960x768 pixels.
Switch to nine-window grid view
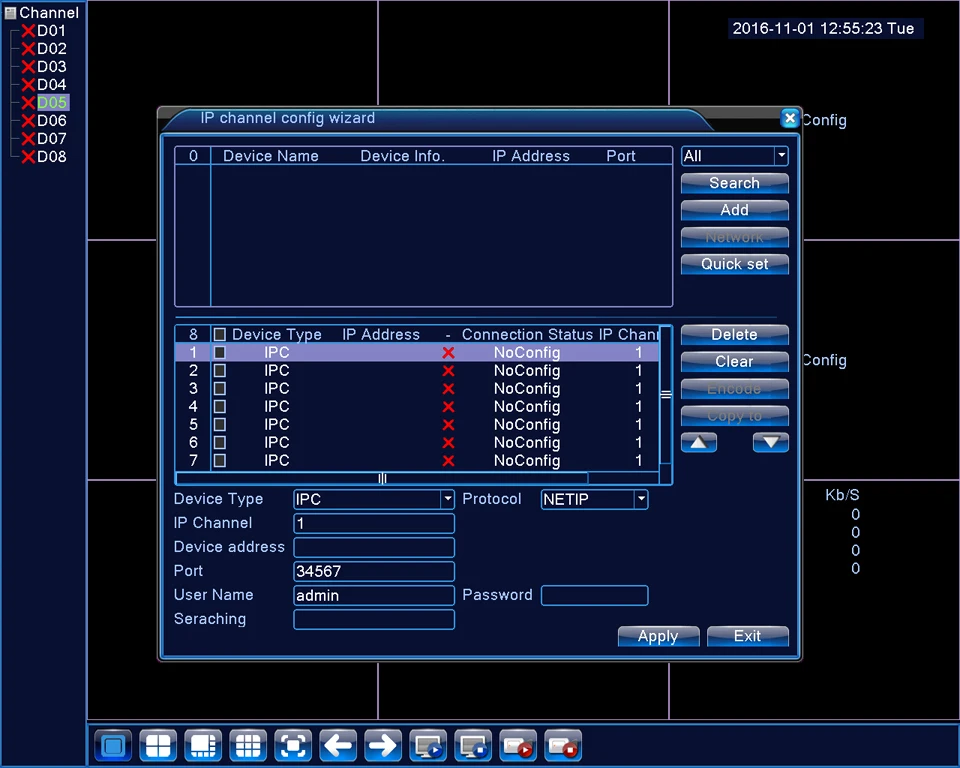(248, 745)
